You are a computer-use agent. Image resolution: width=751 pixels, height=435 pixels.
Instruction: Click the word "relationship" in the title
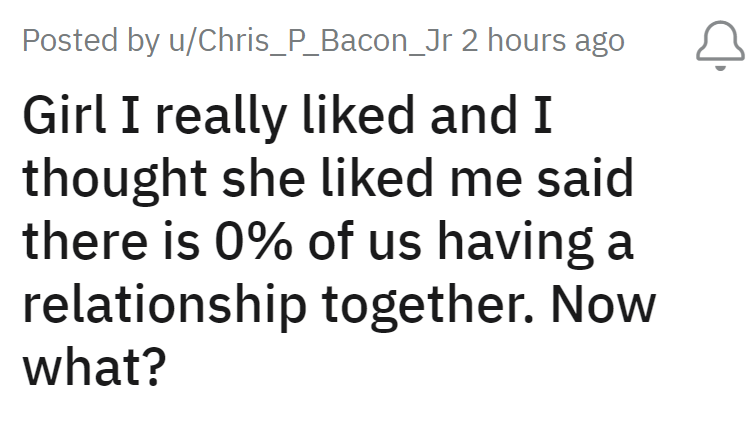click(164, 307)
